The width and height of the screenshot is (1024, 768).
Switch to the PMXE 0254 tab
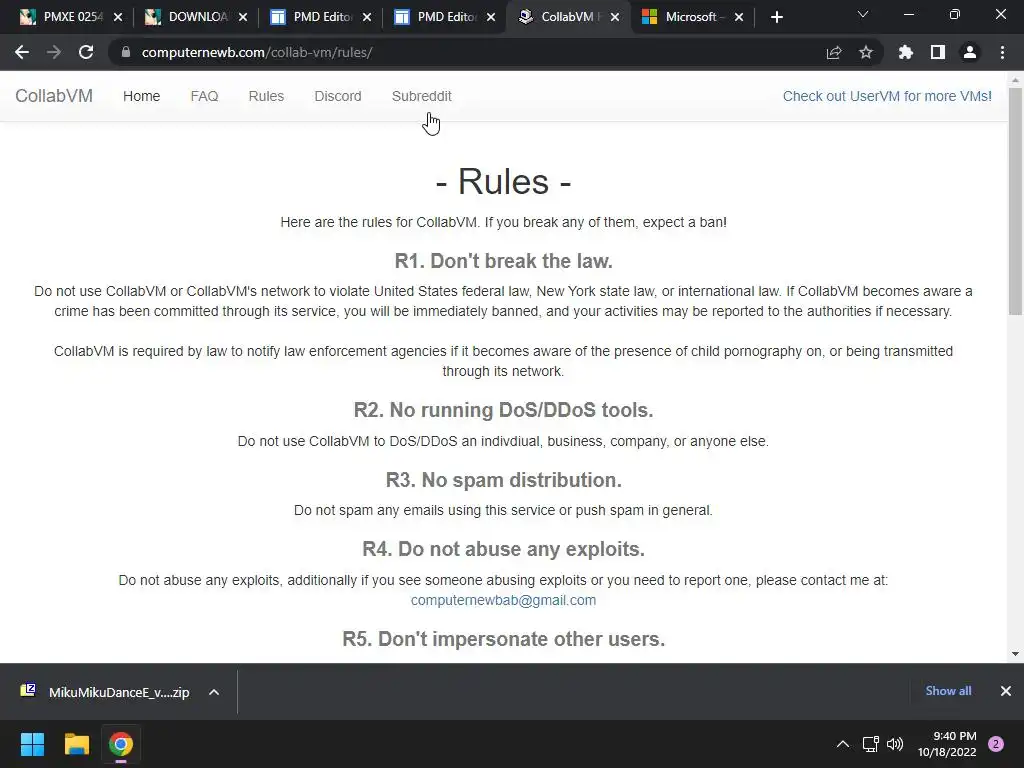point(64,17)
